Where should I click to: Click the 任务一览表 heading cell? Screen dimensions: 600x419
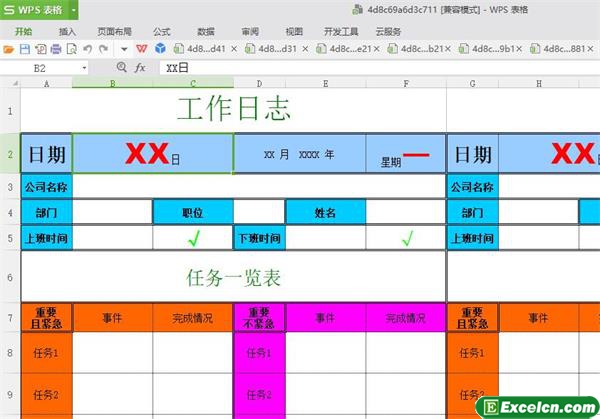[233, 277]
